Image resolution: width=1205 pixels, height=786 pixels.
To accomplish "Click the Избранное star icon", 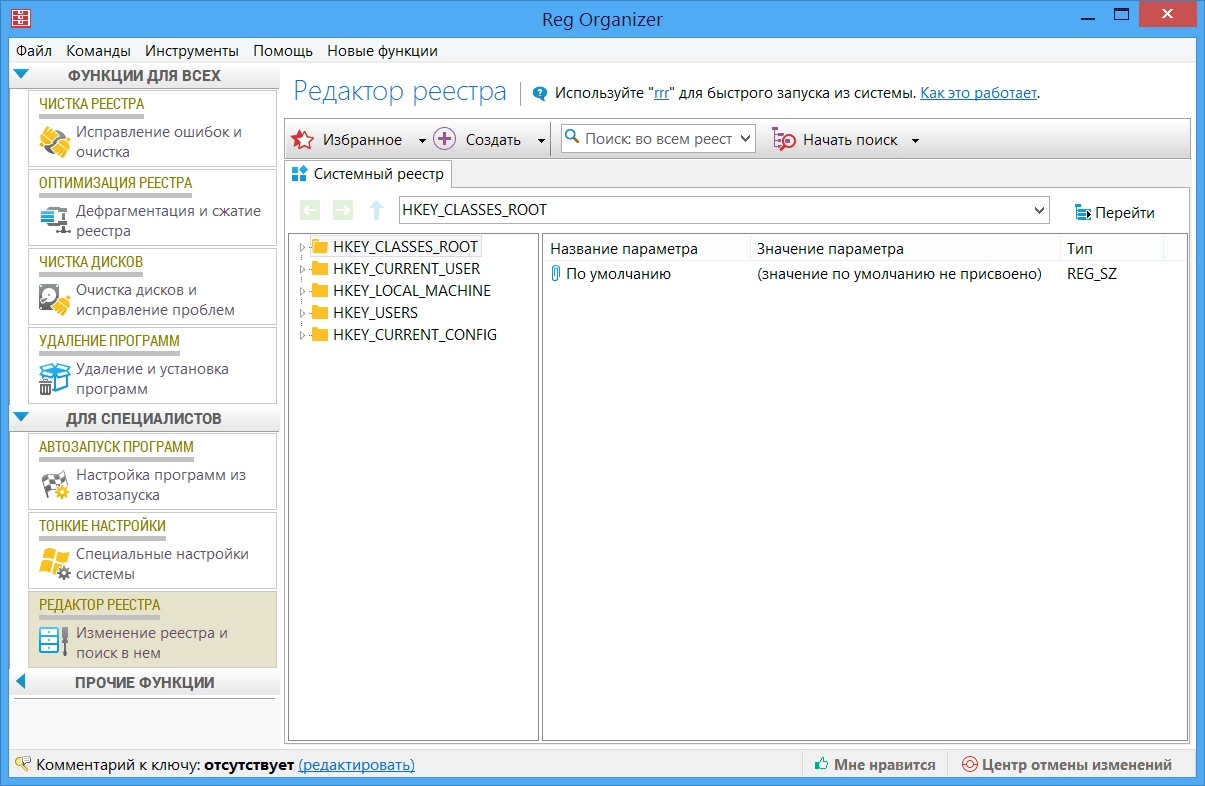I will click(x=303, y=139).
